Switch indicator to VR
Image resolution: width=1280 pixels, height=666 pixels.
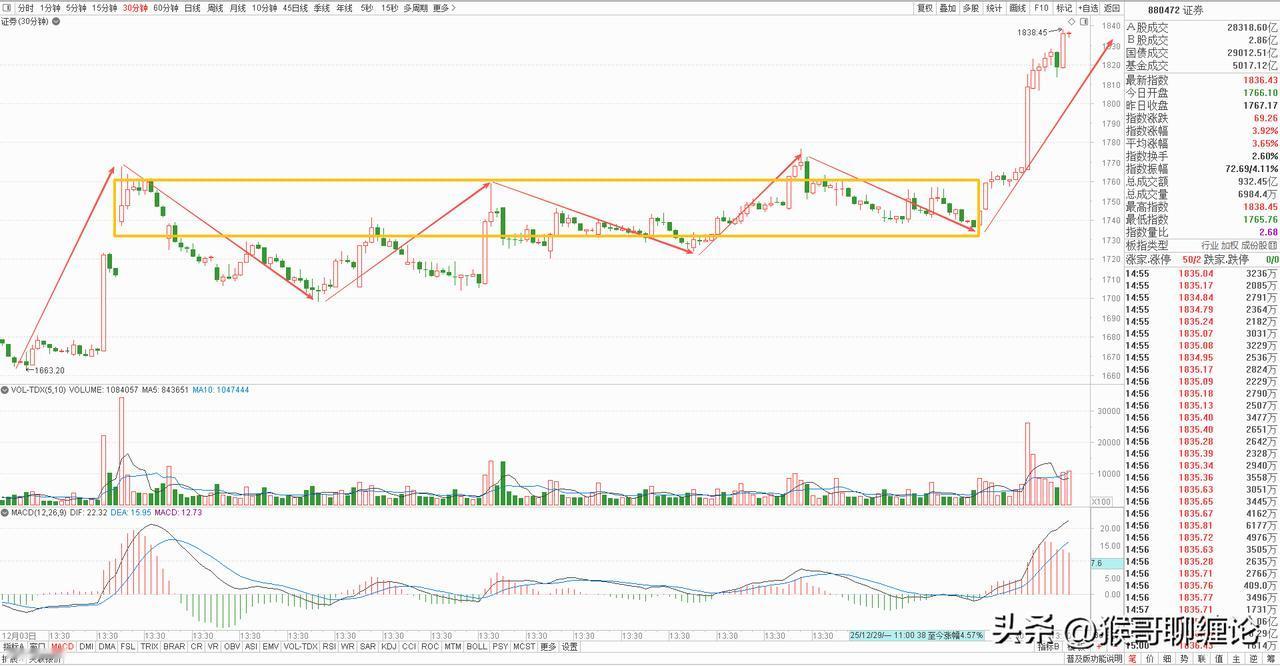213,646
